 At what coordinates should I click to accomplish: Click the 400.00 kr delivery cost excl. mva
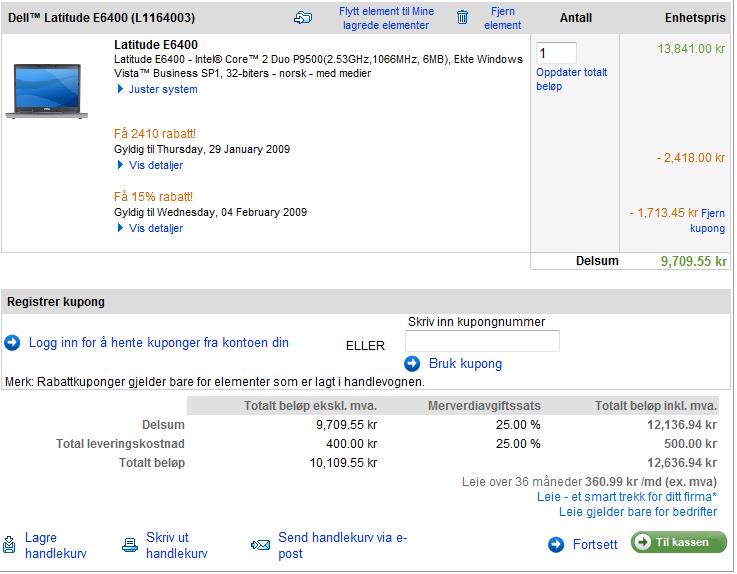[352, 444]
